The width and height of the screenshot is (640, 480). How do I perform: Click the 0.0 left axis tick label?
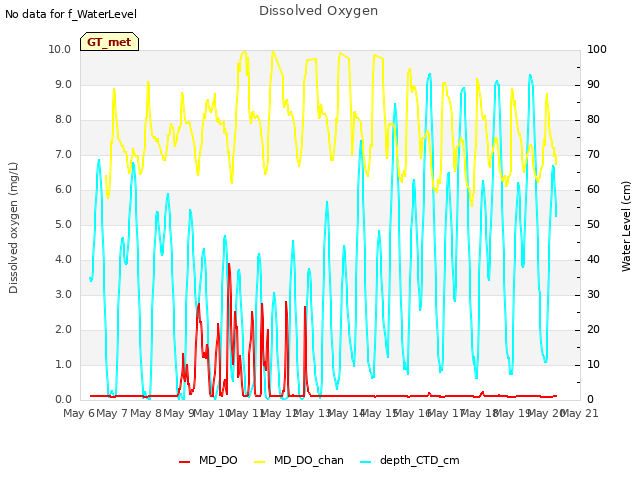click(x=63, y=399)
